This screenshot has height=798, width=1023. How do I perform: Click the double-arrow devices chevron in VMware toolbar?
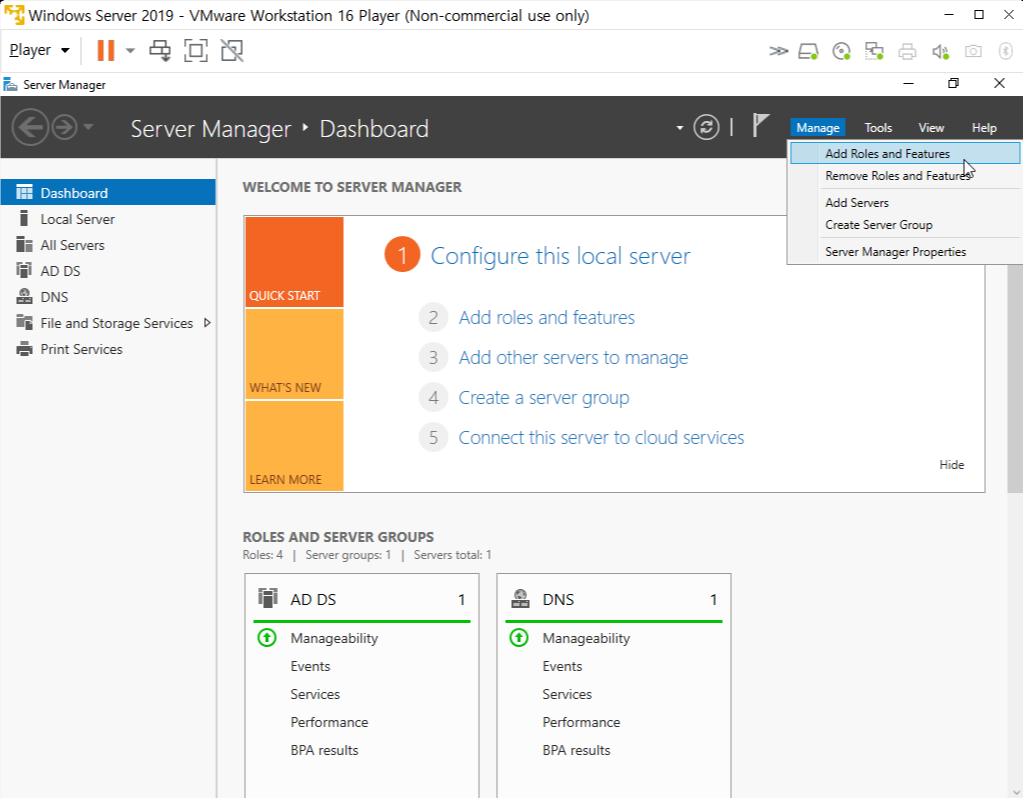click(x=778, y=51)
